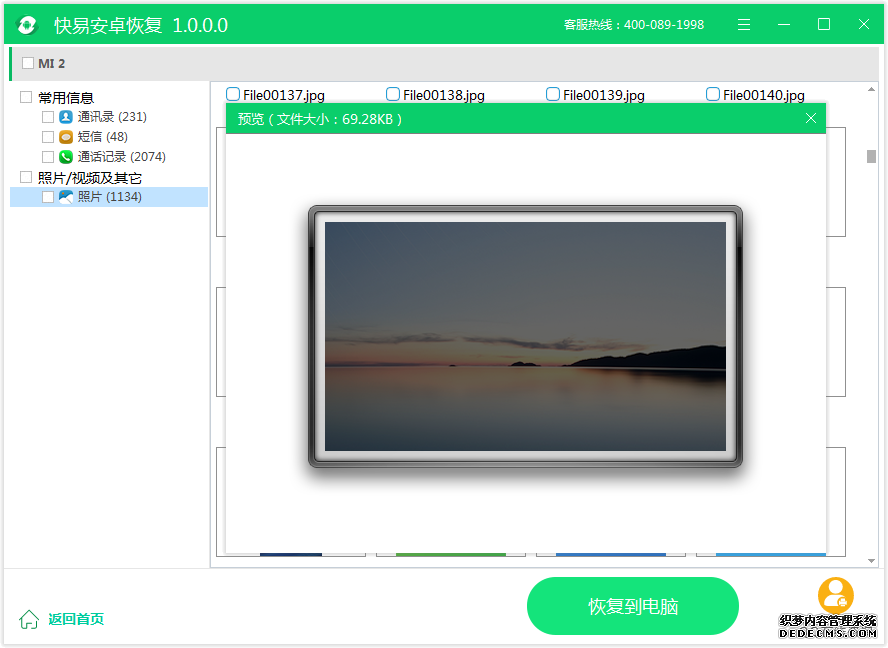Select the File00140.jpg checkbox

point(713,94)
